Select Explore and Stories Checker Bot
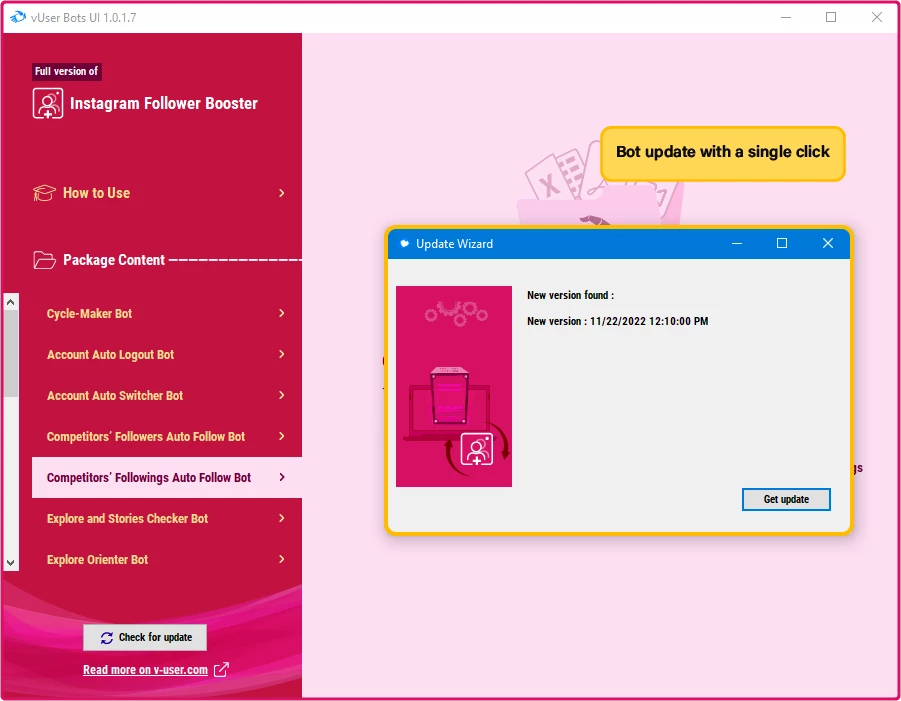Image resolution: width=901 pixels, height=701 pixels. point(167,518)
